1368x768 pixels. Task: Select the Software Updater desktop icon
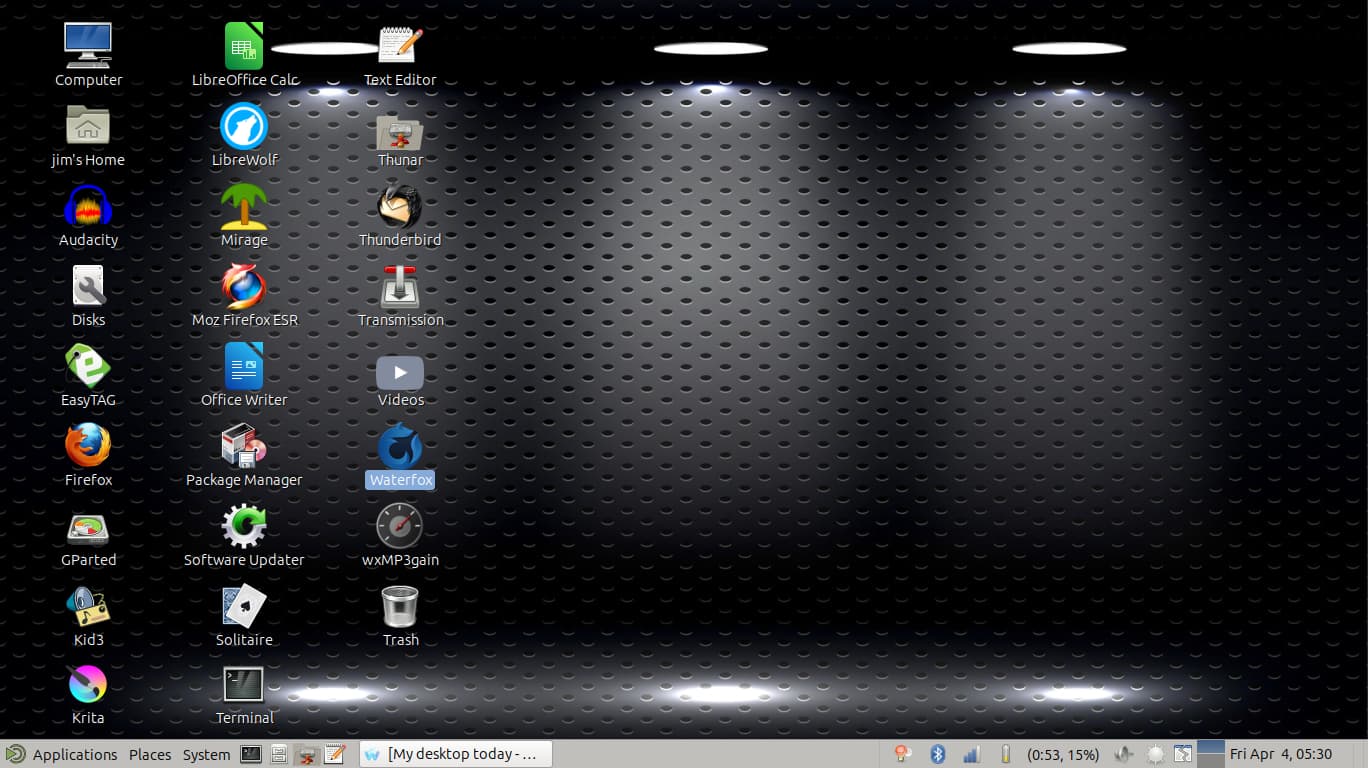tap(244, 526)
